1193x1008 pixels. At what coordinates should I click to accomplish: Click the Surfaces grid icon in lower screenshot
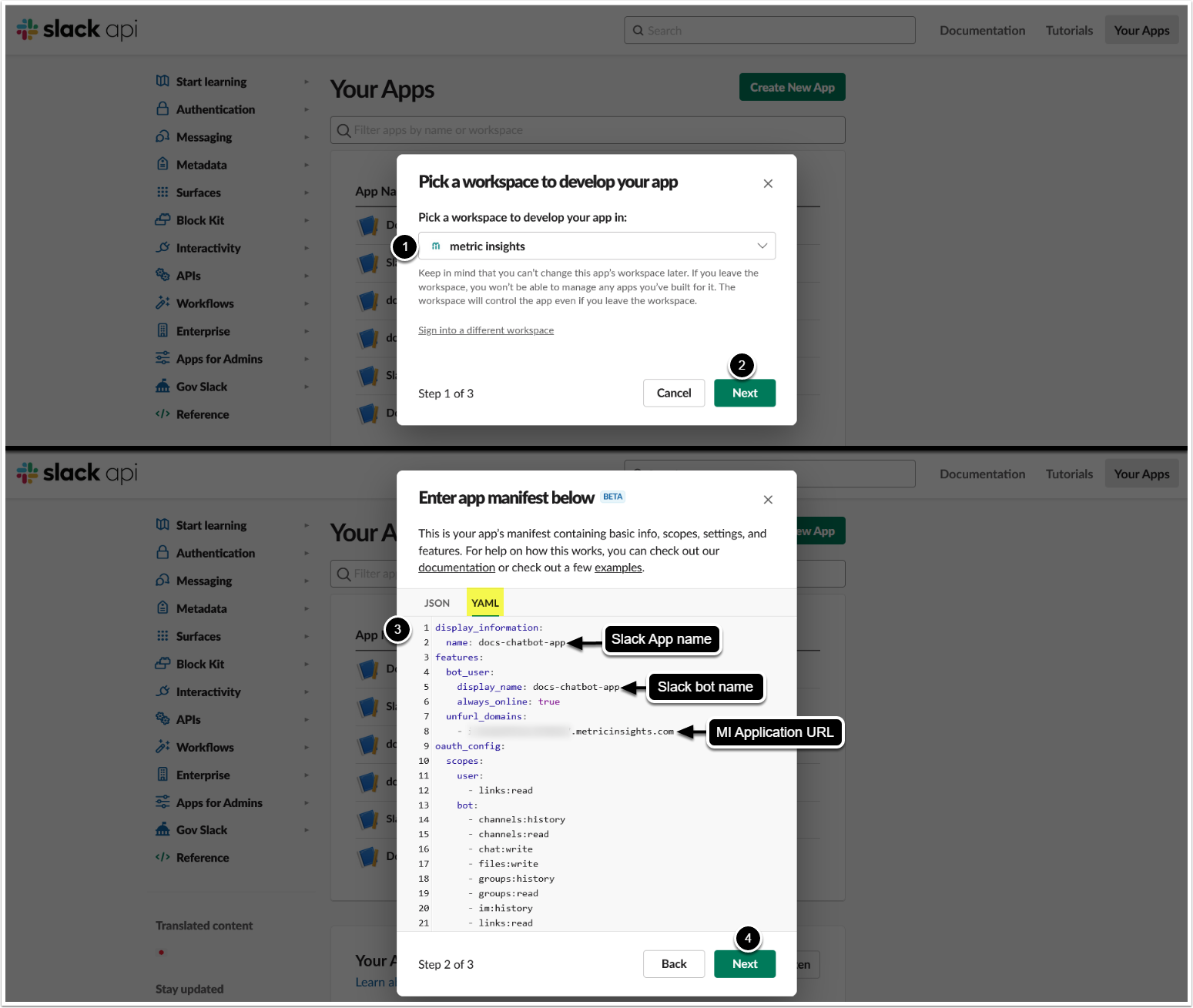point(163,635)
